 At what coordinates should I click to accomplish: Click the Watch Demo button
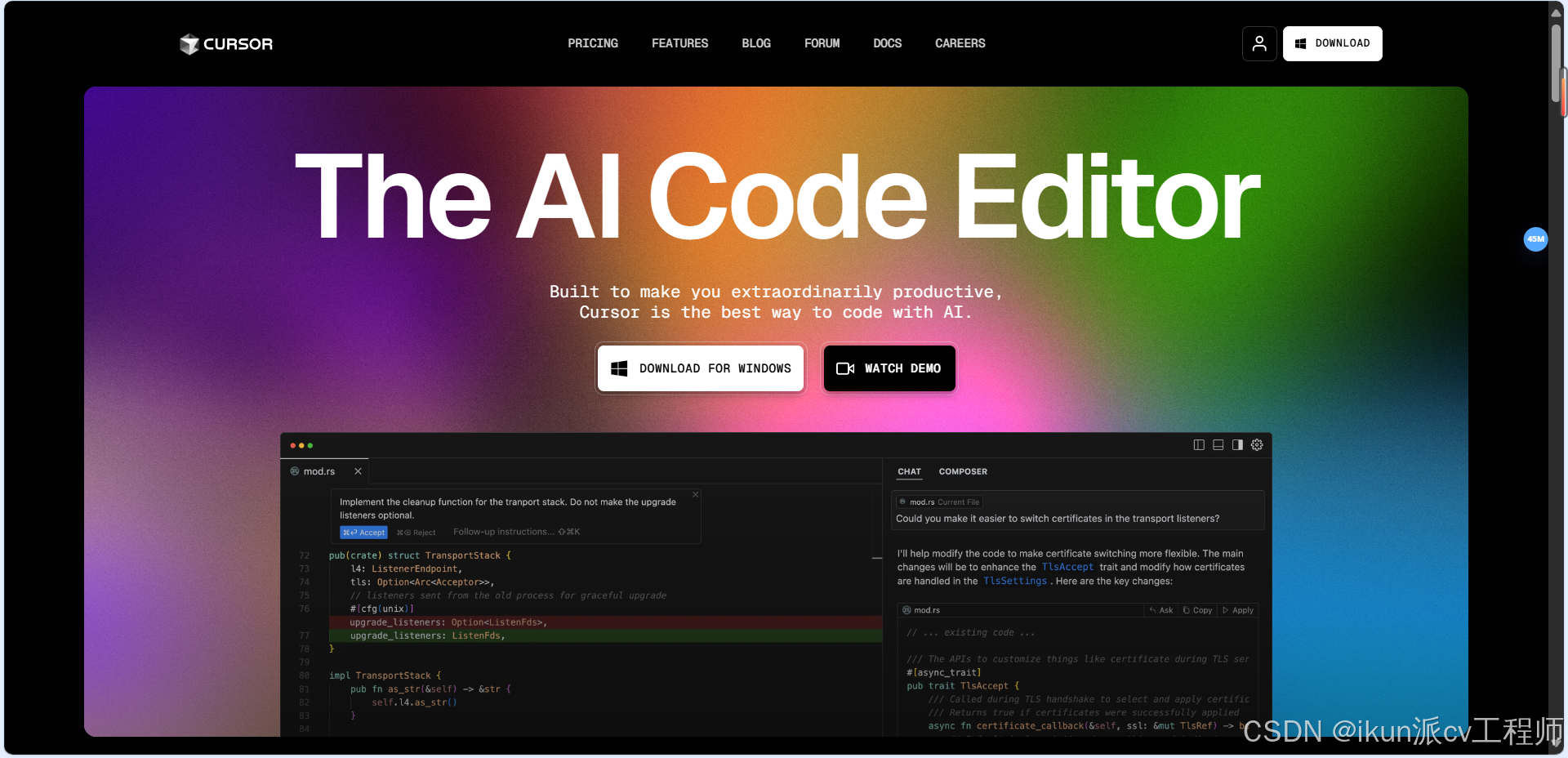[x=889, y=368]
